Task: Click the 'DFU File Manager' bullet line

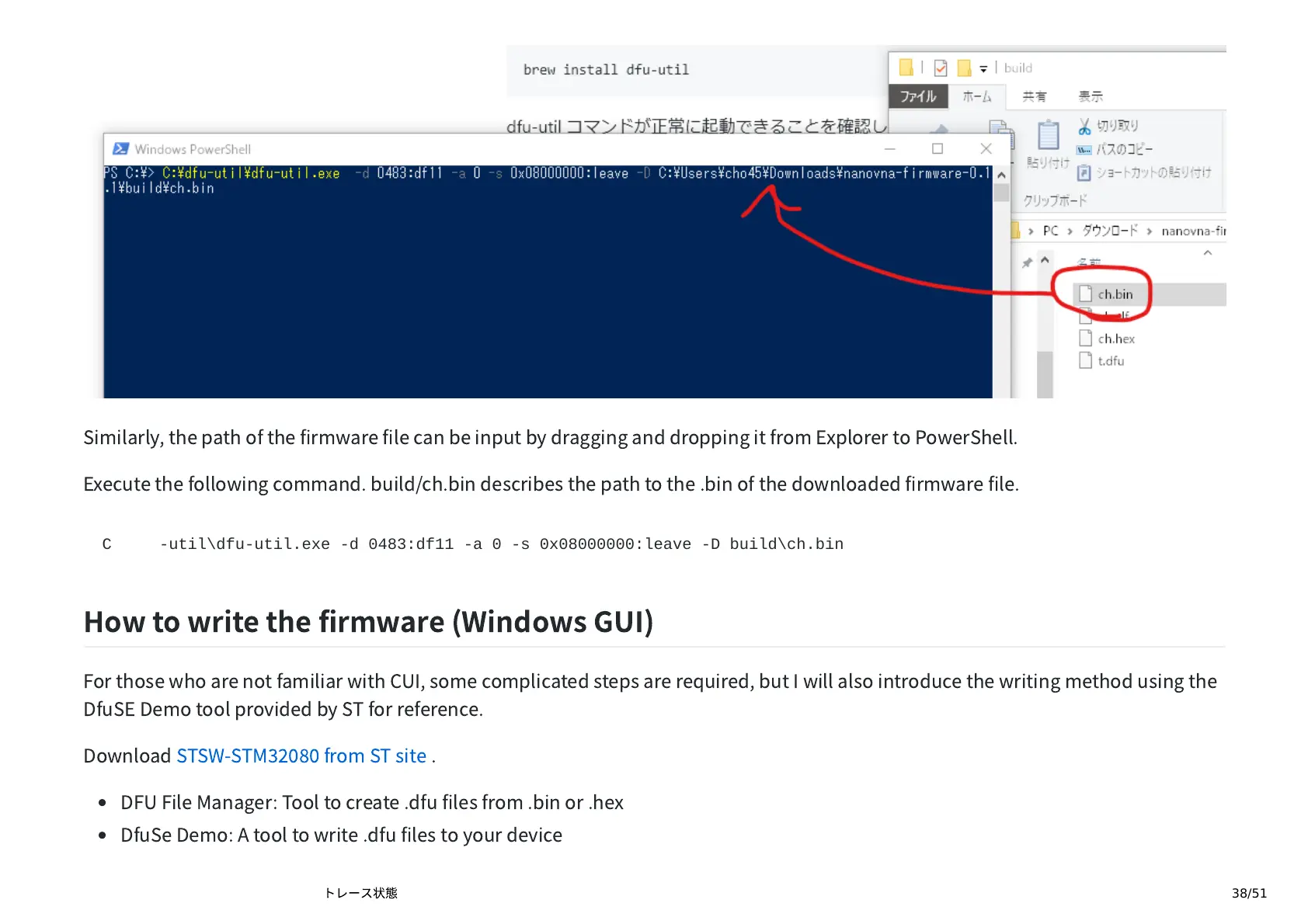Action: (372, 802)
